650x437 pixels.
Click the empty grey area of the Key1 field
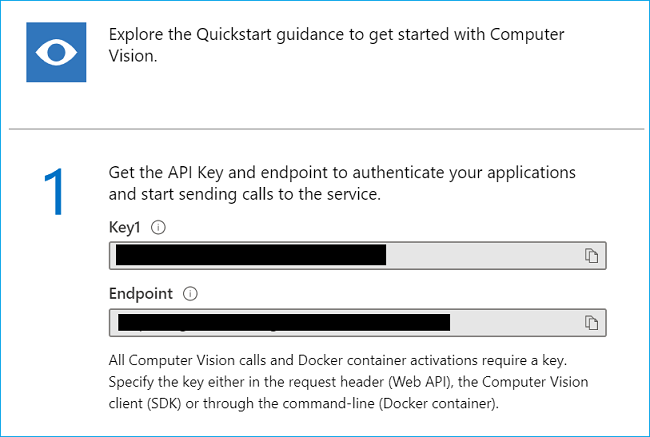[480, 256]
